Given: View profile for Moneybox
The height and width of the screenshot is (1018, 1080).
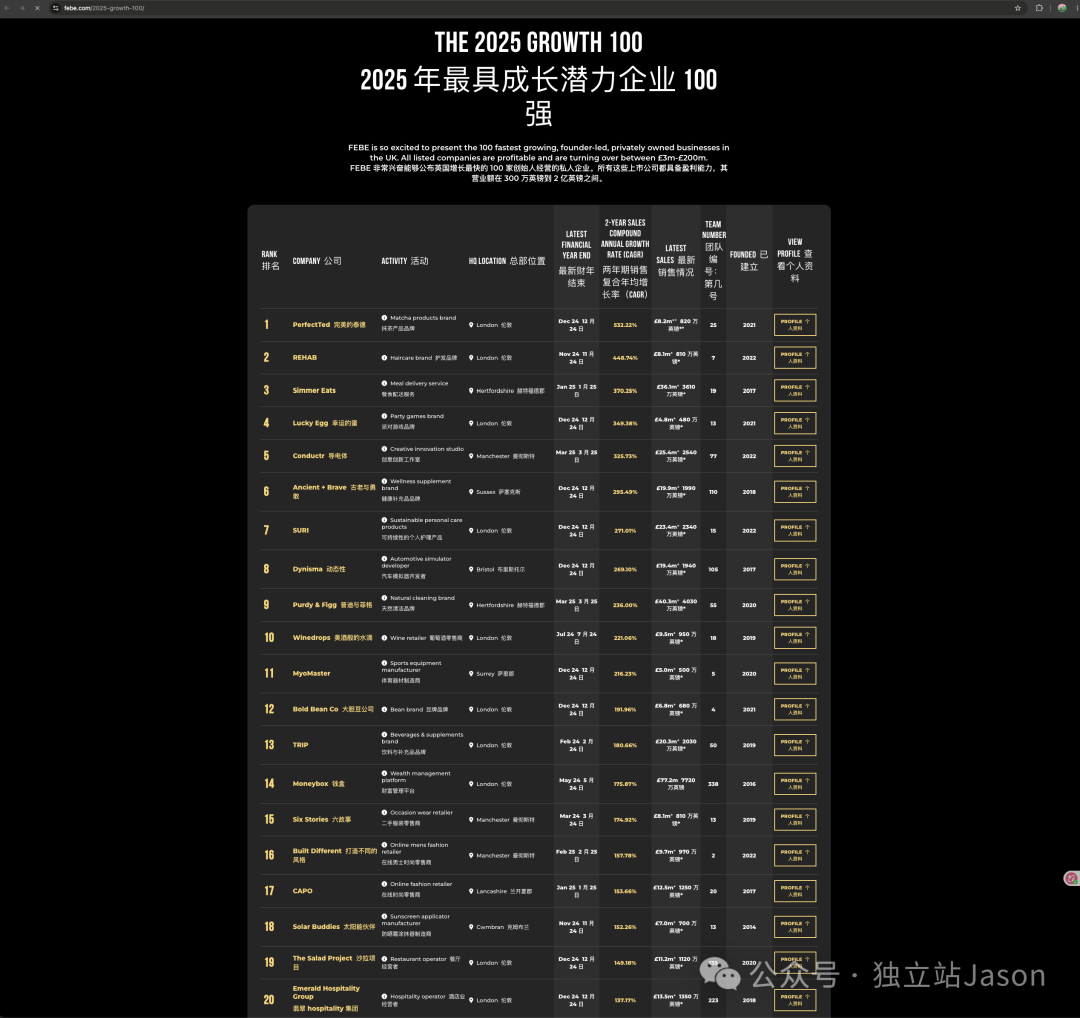Looking at the screenshot, I should click(x=795, y=784).
